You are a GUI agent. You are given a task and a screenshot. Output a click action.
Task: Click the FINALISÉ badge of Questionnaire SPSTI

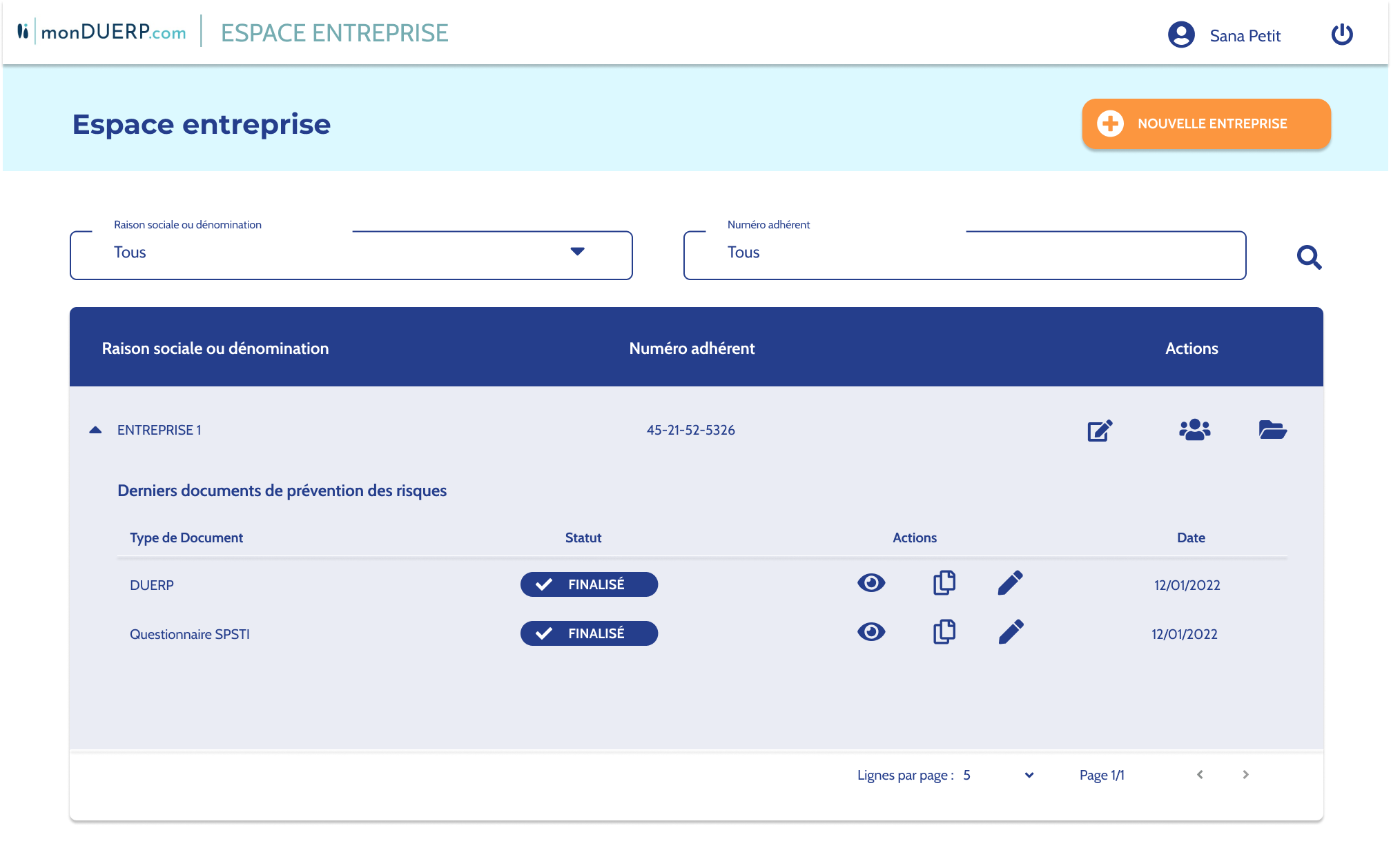[x=589, y=633]
